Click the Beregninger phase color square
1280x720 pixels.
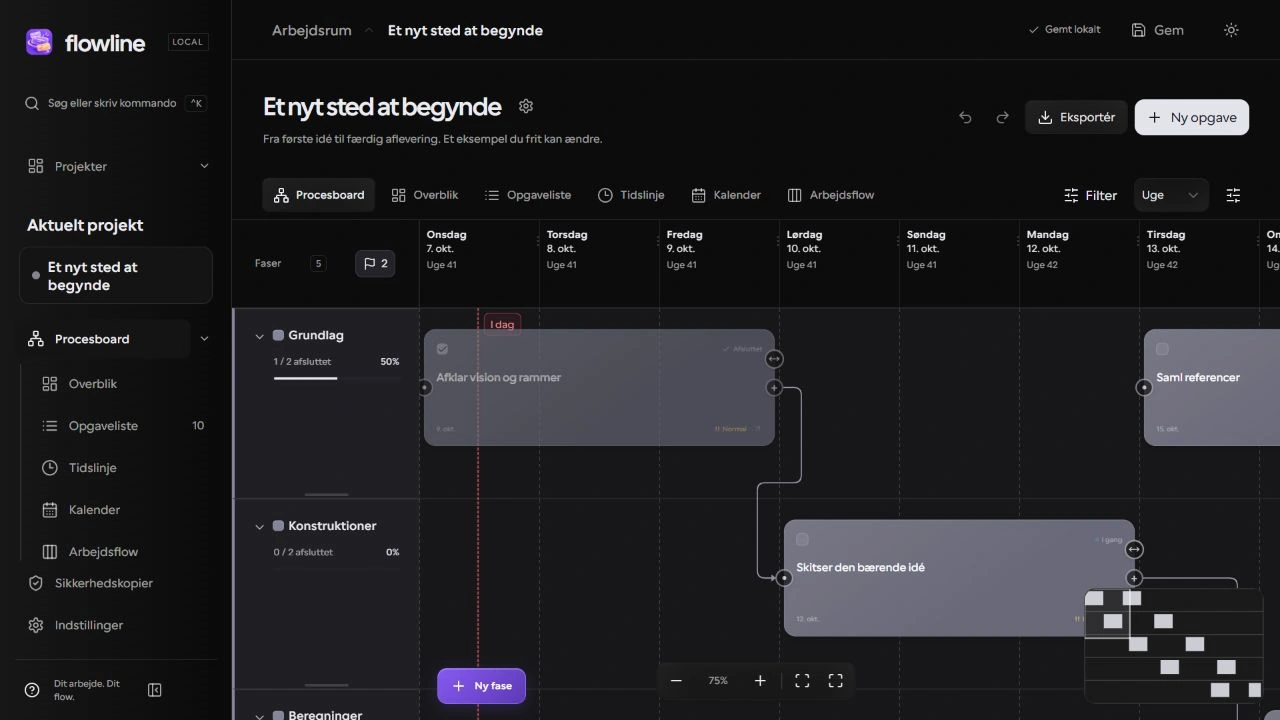(x=278, y=715)
